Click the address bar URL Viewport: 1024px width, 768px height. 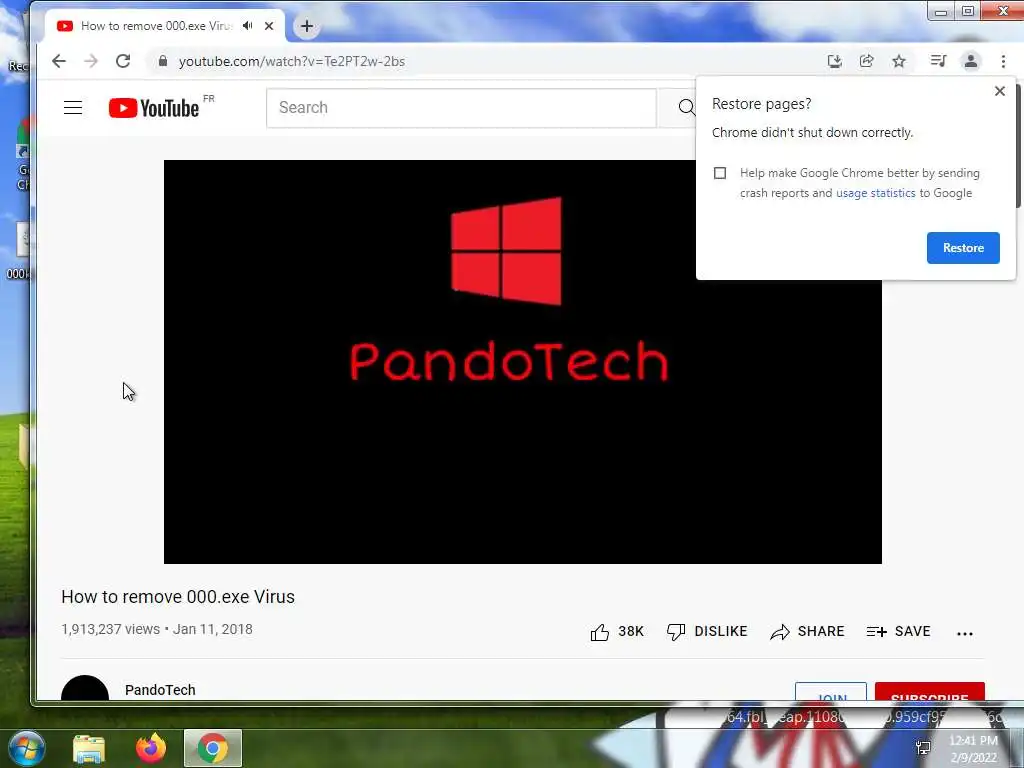(x=292, y=61)
